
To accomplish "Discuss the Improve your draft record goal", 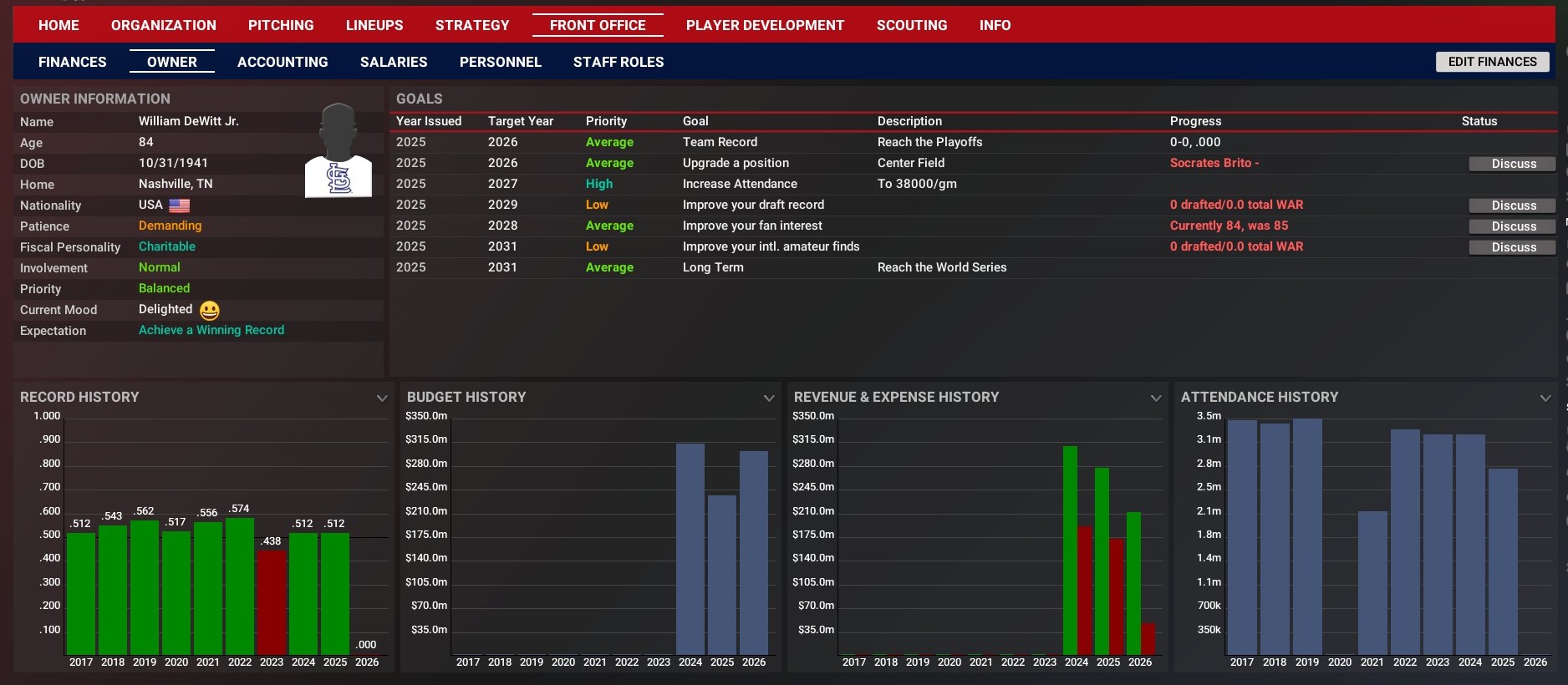I will pyautogui.click(x=1513, y=205).
